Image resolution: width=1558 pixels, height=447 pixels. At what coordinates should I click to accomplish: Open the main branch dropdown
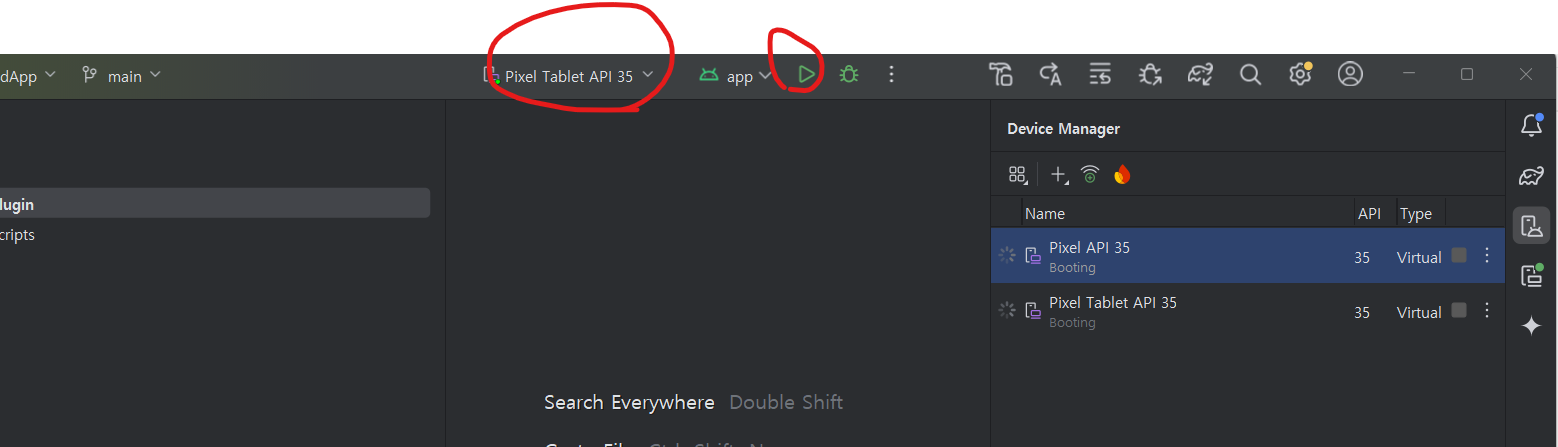121,75
